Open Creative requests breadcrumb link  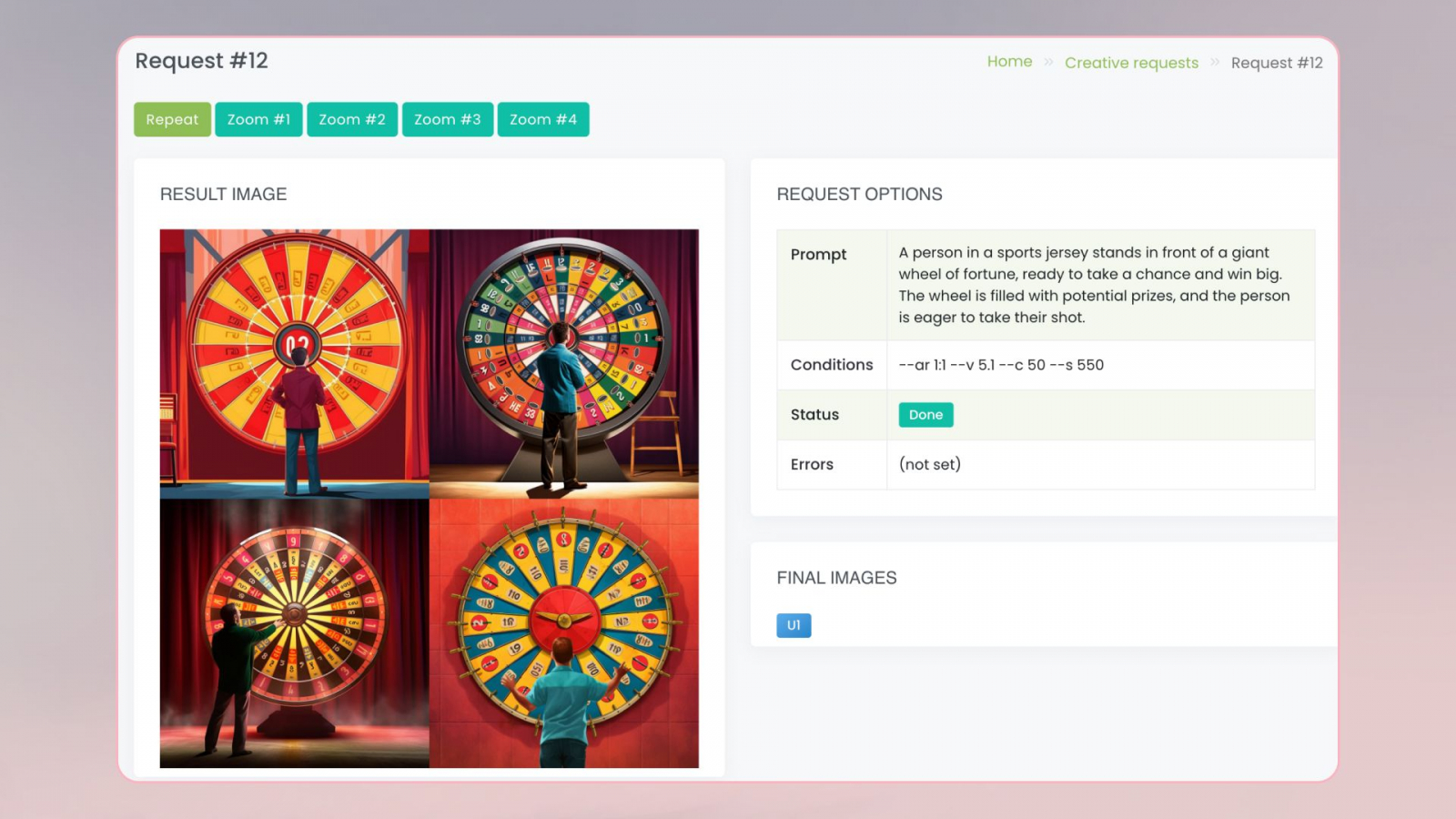coord(1131,63)
